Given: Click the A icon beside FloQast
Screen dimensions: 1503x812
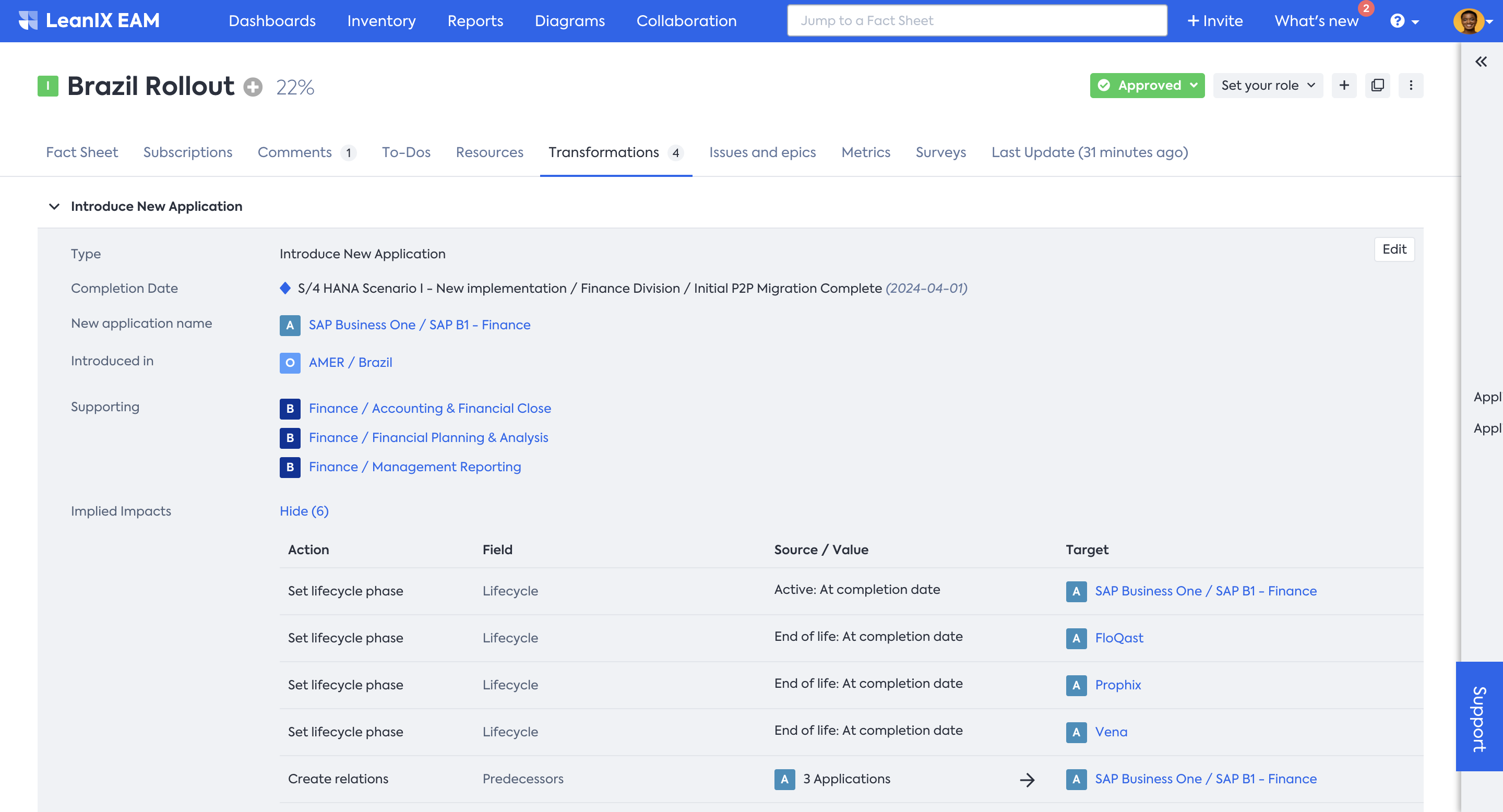Looking at the screenshot, I should tap(1076, 638).
